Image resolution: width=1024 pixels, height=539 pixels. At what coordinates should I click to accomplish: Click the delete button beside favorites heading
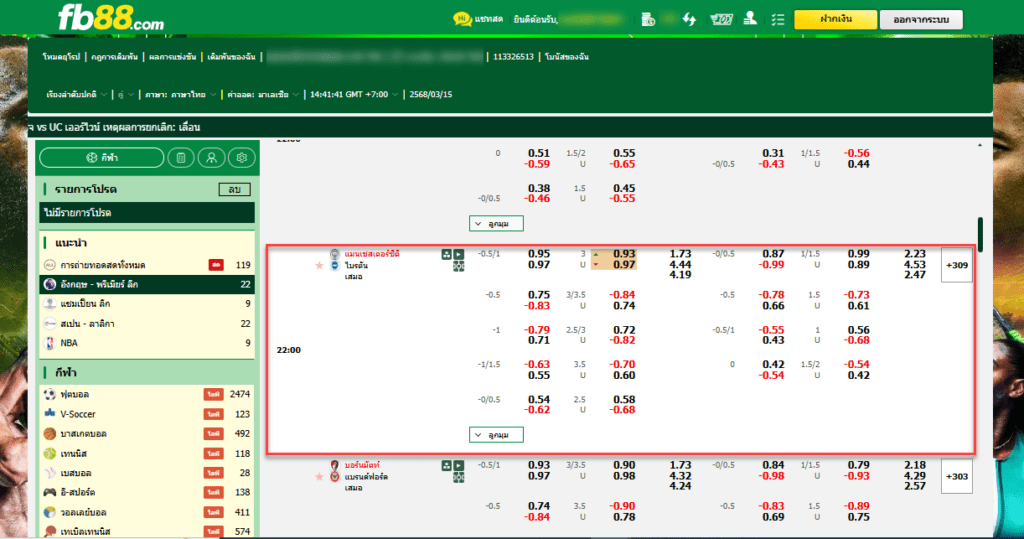[234, 189]
